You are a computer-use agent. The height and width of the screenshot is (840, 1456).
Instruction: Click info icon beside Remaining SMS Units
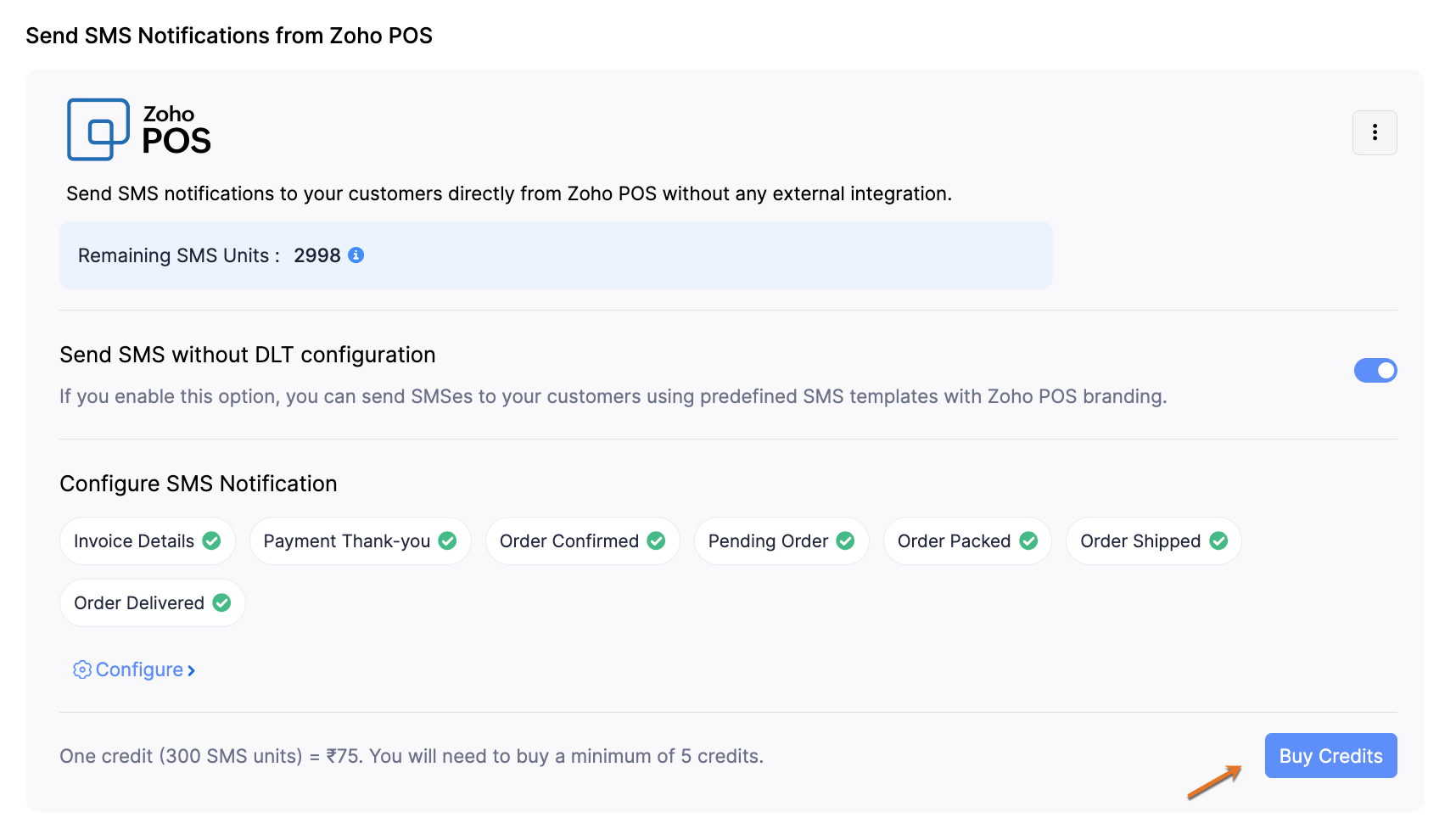pos(356,255)
